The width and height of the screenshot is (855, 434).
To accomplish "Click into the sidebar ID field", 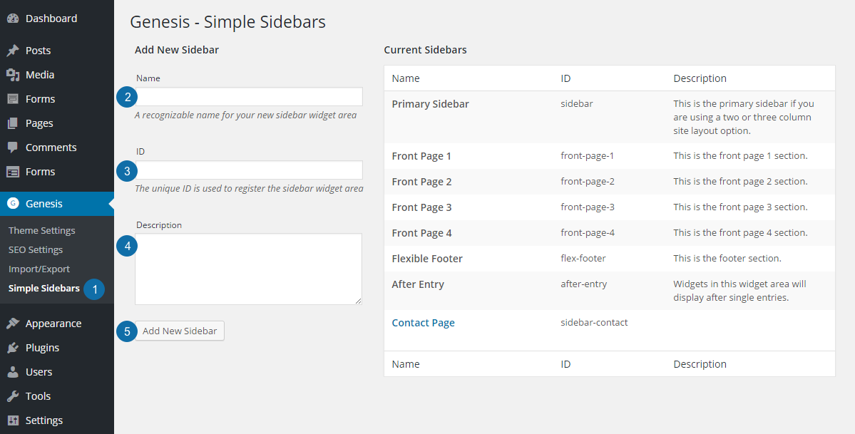I will 248,171.
